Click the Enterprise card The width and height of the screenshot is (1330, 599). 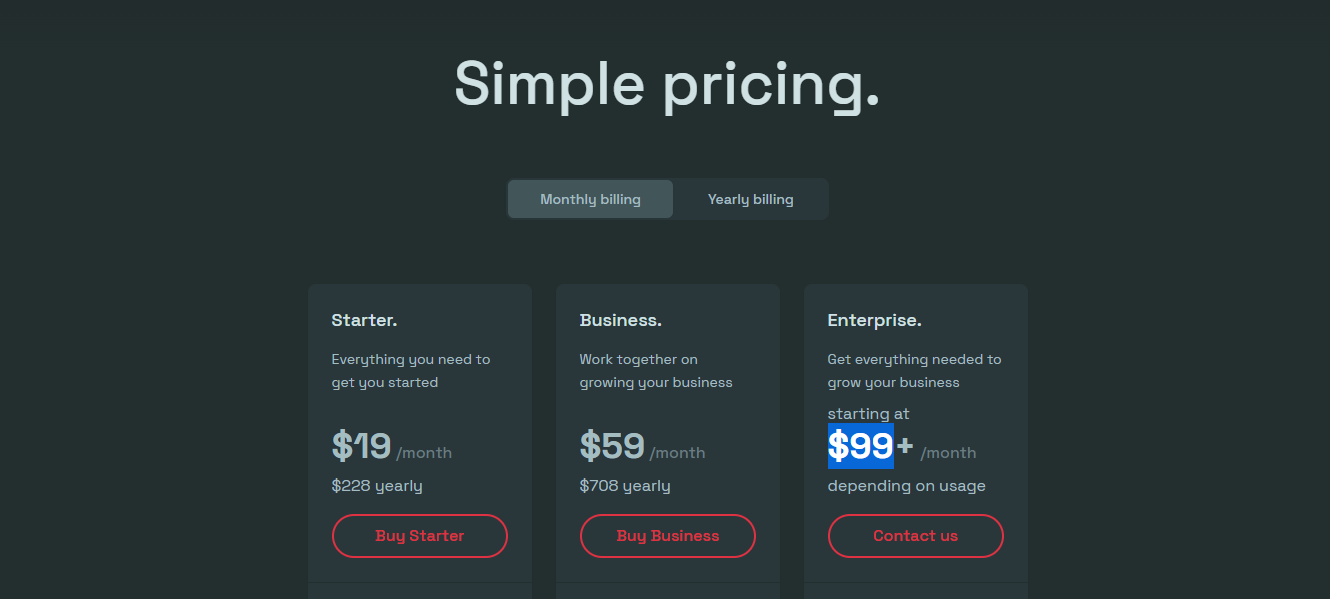coord(915,430)
